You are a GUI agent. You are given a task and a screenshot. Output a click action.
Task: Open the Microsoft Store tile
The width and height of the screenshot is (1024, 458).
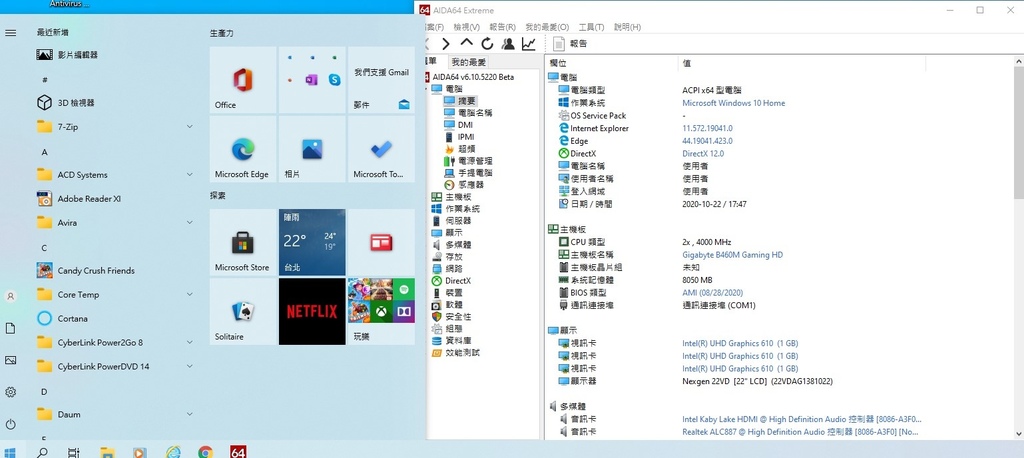point(243,242)
